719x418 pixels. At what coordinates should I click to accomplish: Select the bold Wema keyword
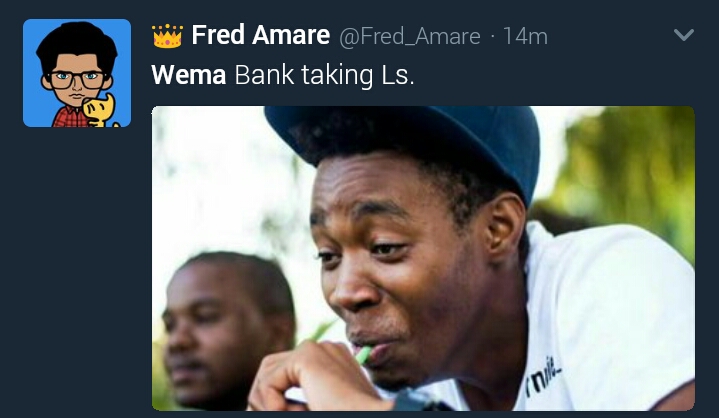188,75
